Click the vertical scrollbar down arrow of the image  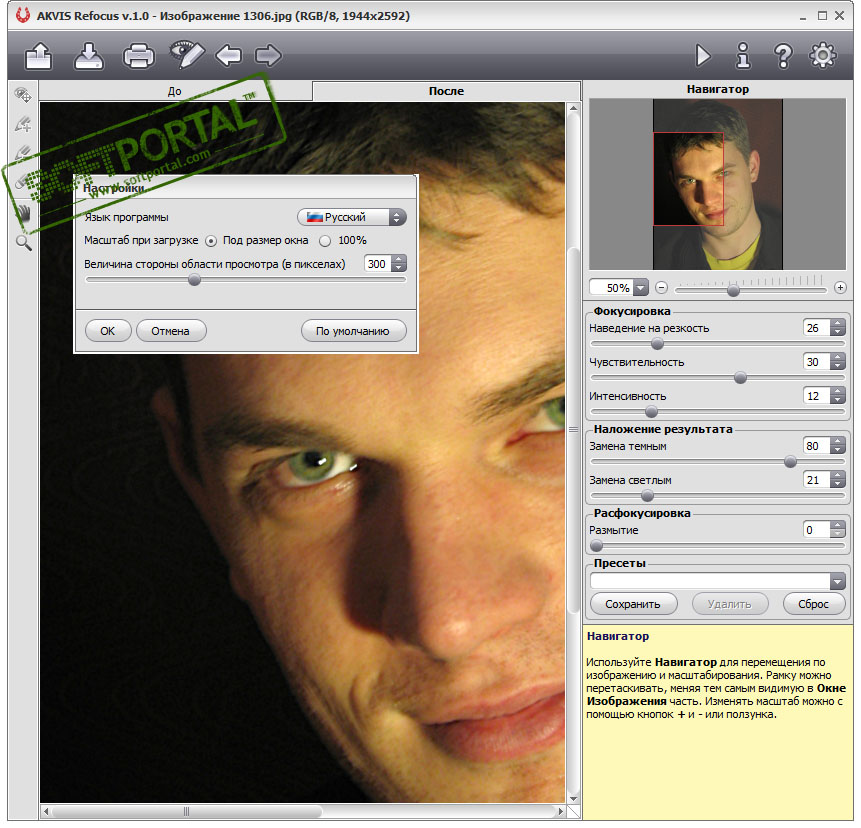point(573,799)
